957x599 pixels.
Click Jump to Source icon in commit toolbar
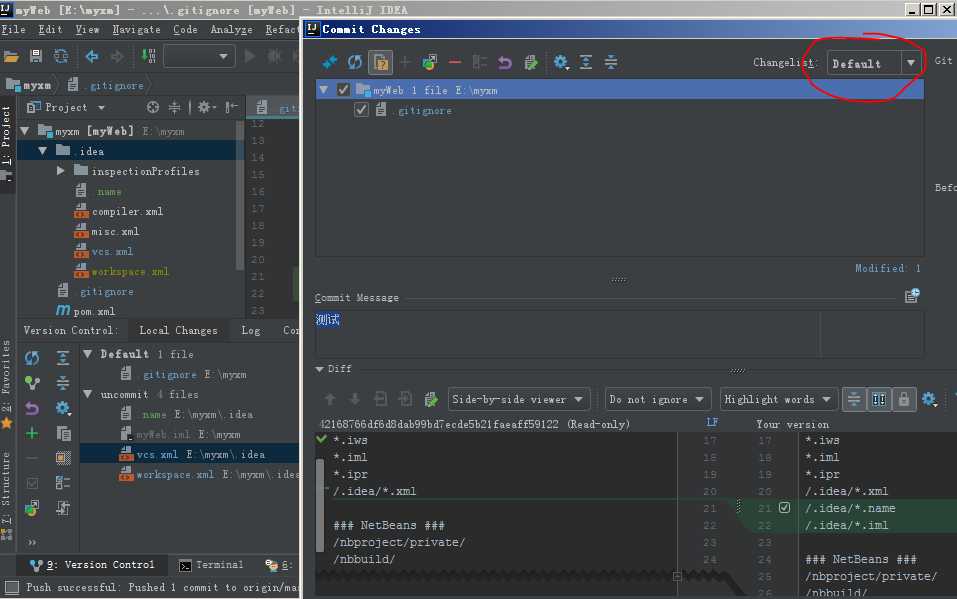click(530, 62)
